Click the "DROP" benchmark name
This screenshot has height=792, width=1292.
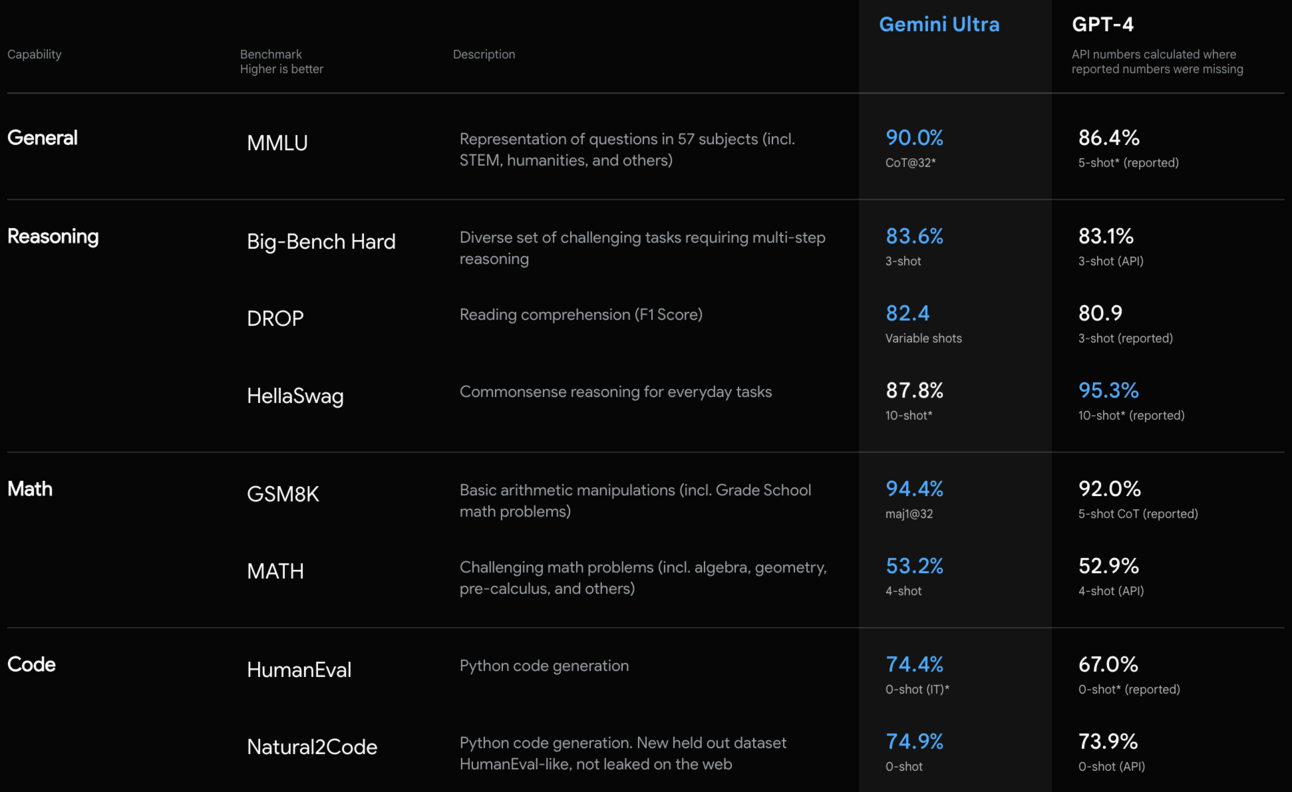(x=275, y=318)
